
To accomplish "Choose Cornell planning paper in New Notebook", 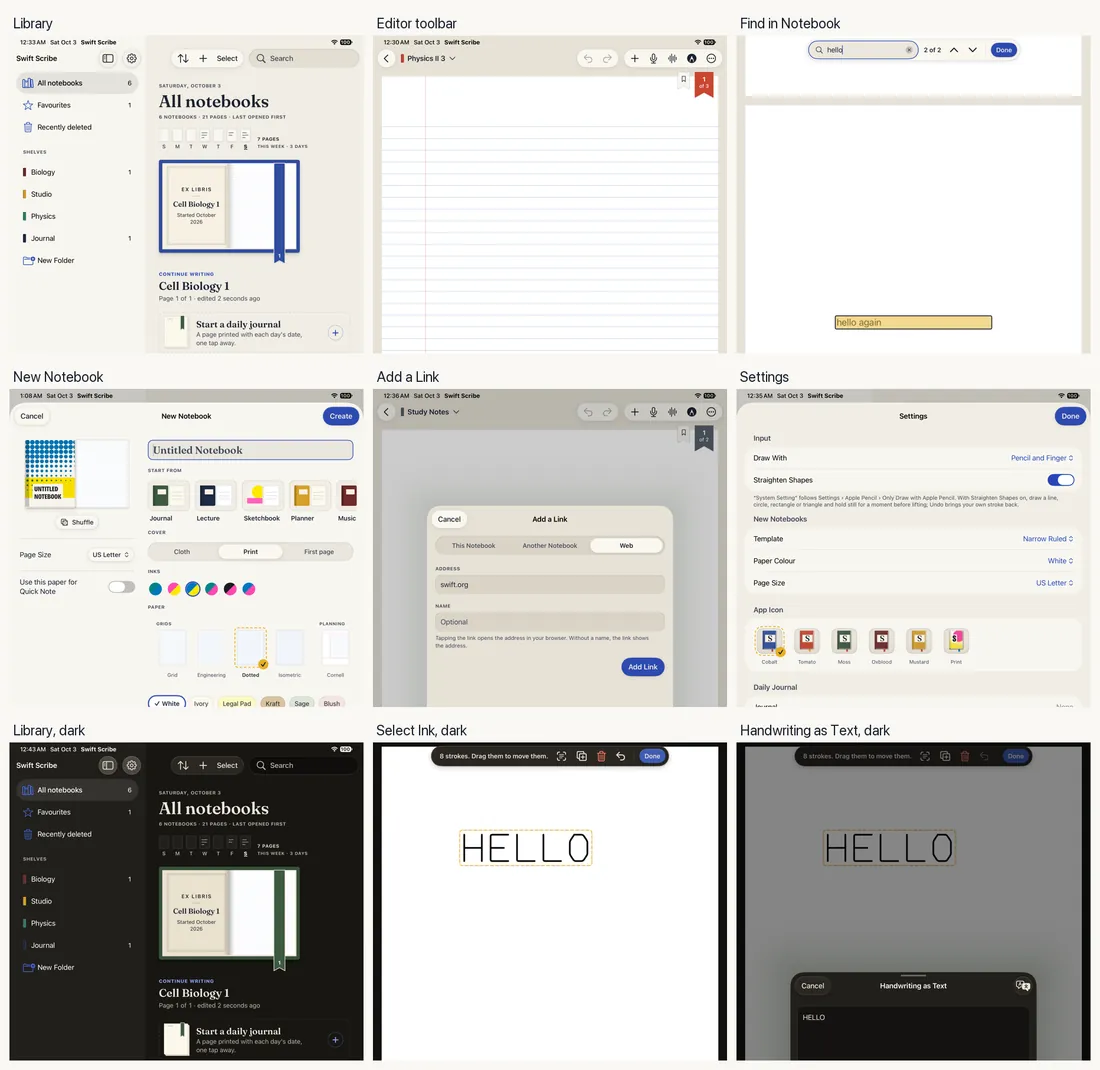I will pos(335,653).
